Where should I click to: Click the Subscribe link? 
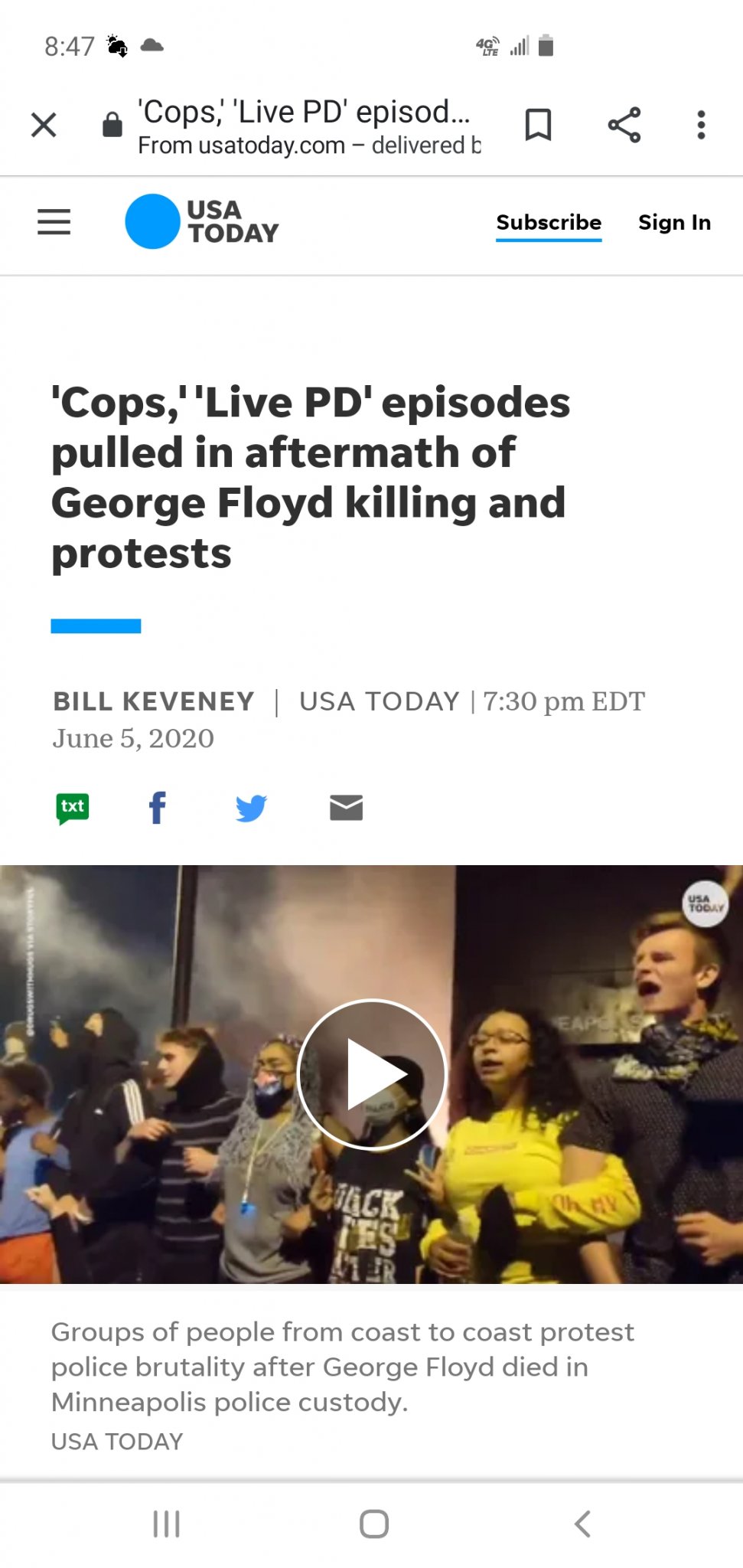549,223
